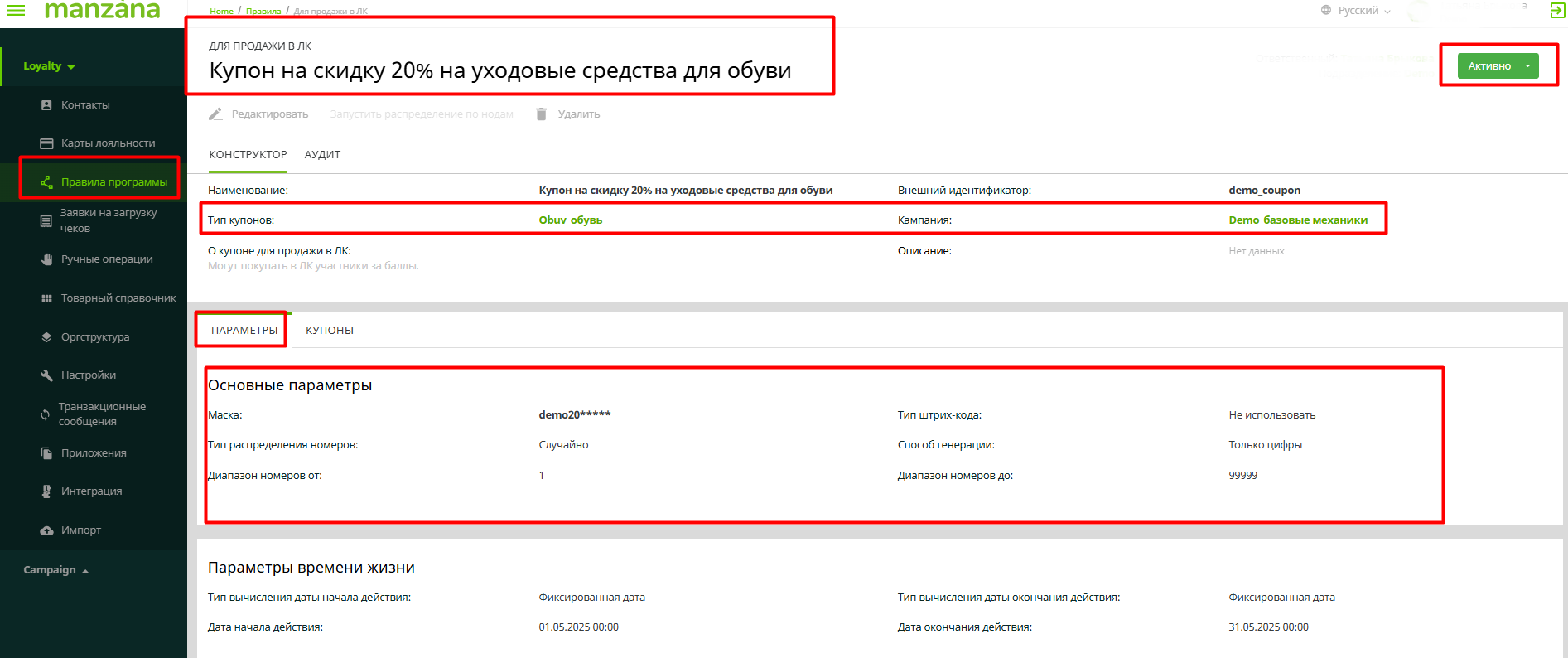The image size is (1568, 658).
Task: Click the Контакты sidebar icon
Action: click(46, 105)
